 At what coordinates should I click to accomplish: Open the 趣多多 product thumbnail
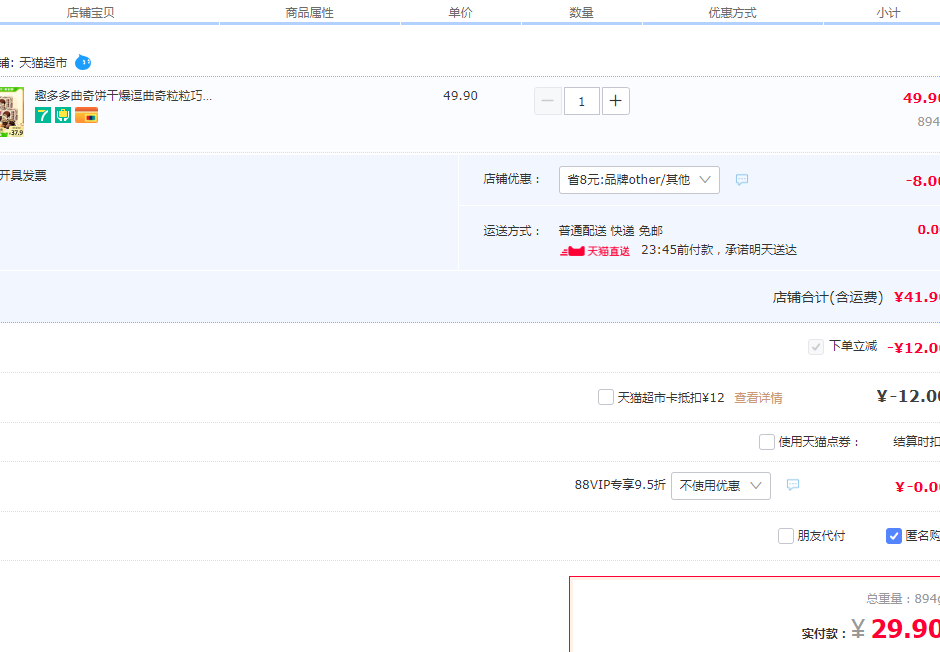click(11, 112)
